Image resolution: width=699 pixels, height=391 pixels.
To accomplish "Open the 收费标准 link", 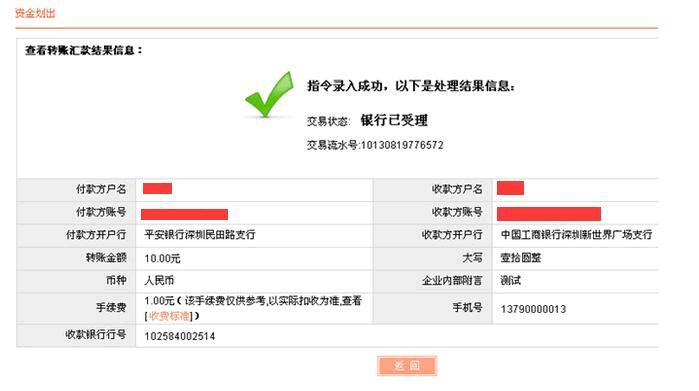I will tap(169, 316).
